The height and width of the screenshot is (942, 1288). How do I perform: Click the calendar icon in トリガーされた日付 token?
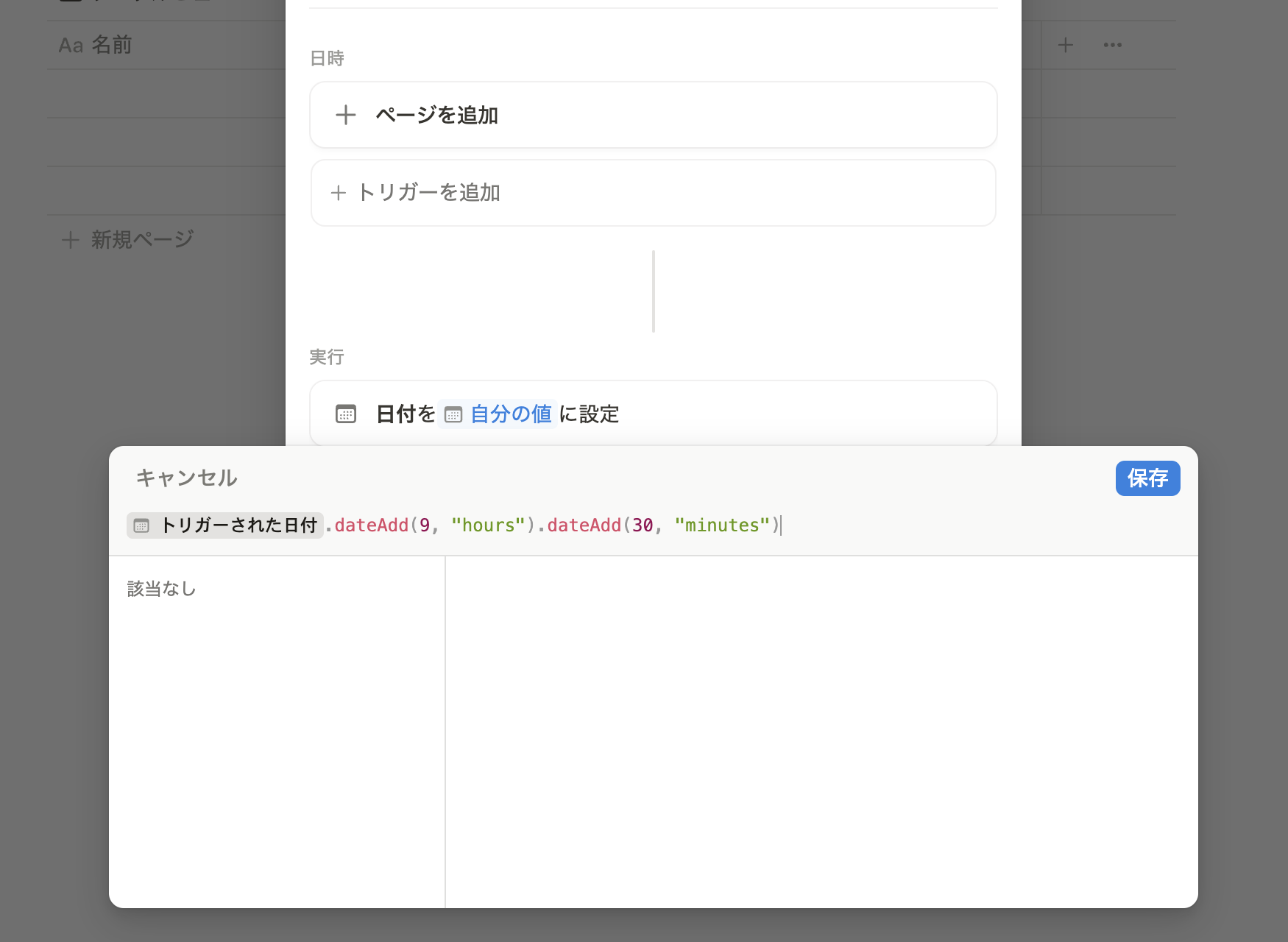[141, 525]
